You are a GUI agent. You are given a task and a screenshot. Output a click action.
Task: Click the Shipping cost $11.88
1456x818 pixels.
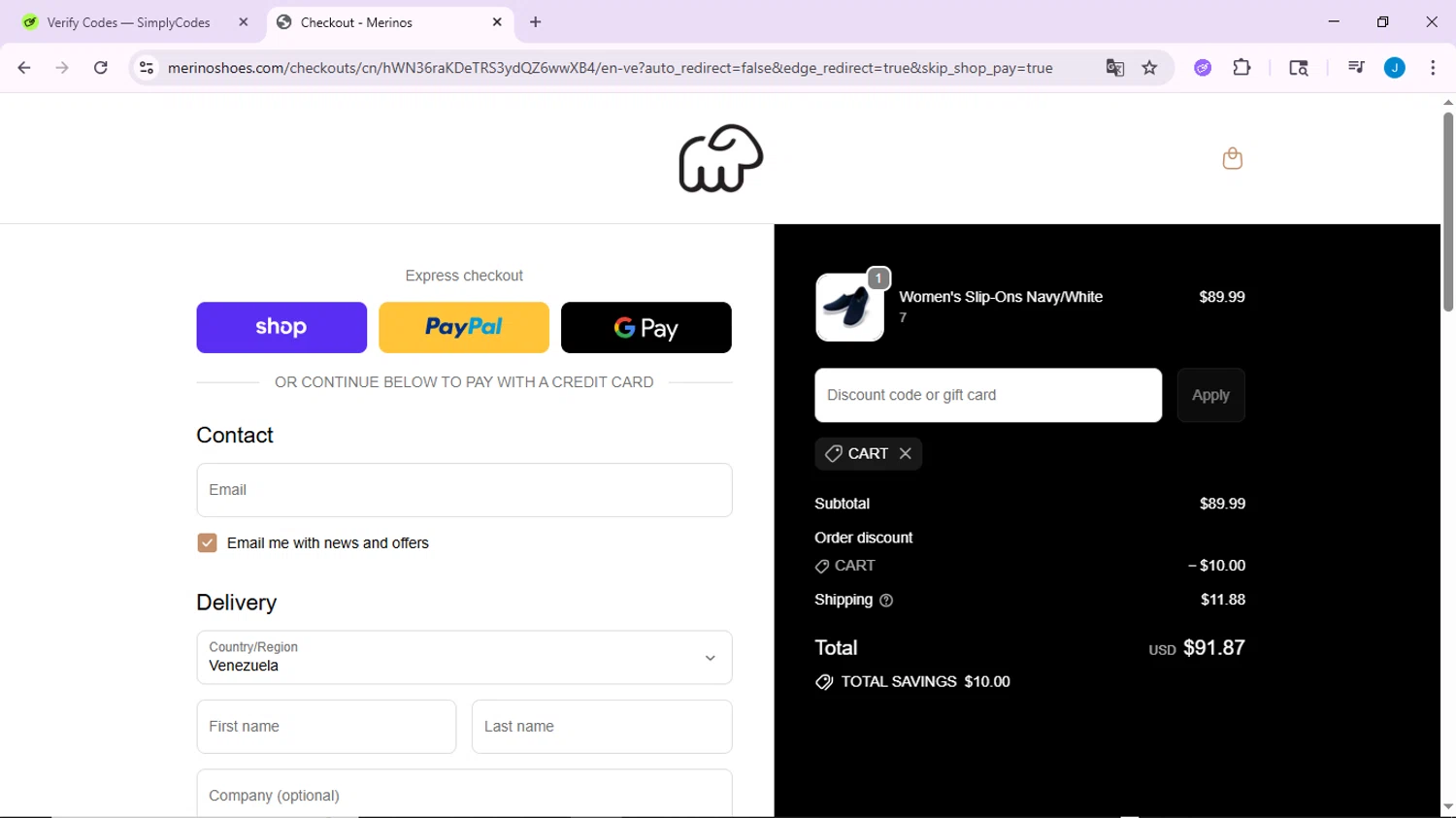(1223, 600)
